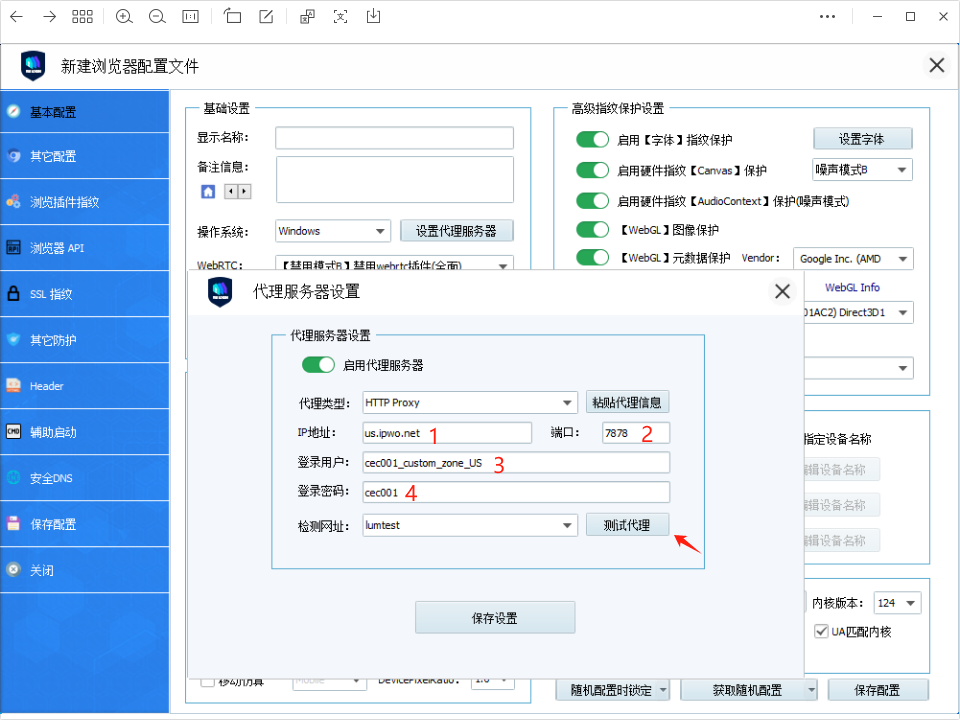Click the 备注信息 text area
960x720 pixels.
point(394,179)
